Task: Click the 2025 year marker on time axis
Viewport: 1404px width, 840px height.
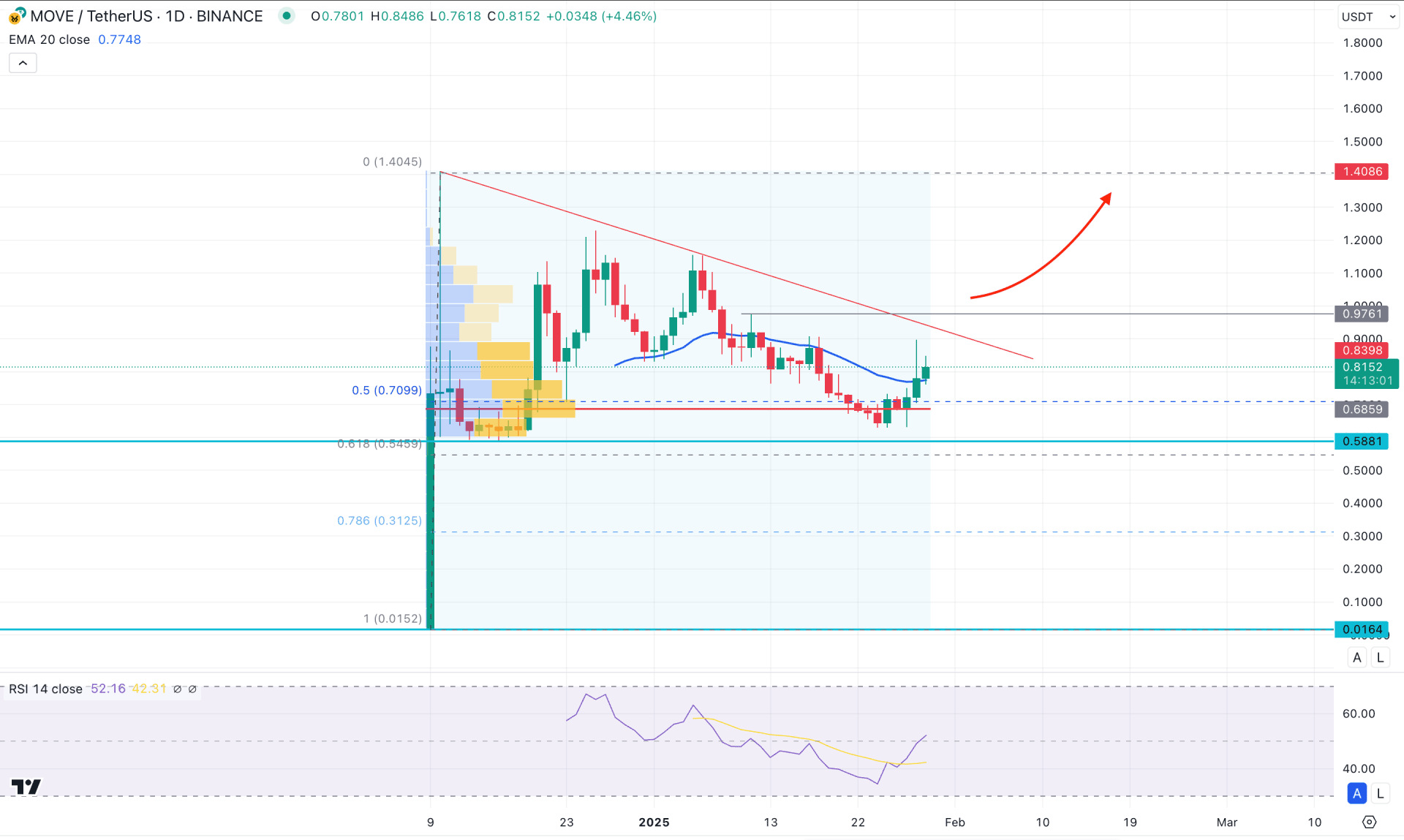Action: click(654, 822)
